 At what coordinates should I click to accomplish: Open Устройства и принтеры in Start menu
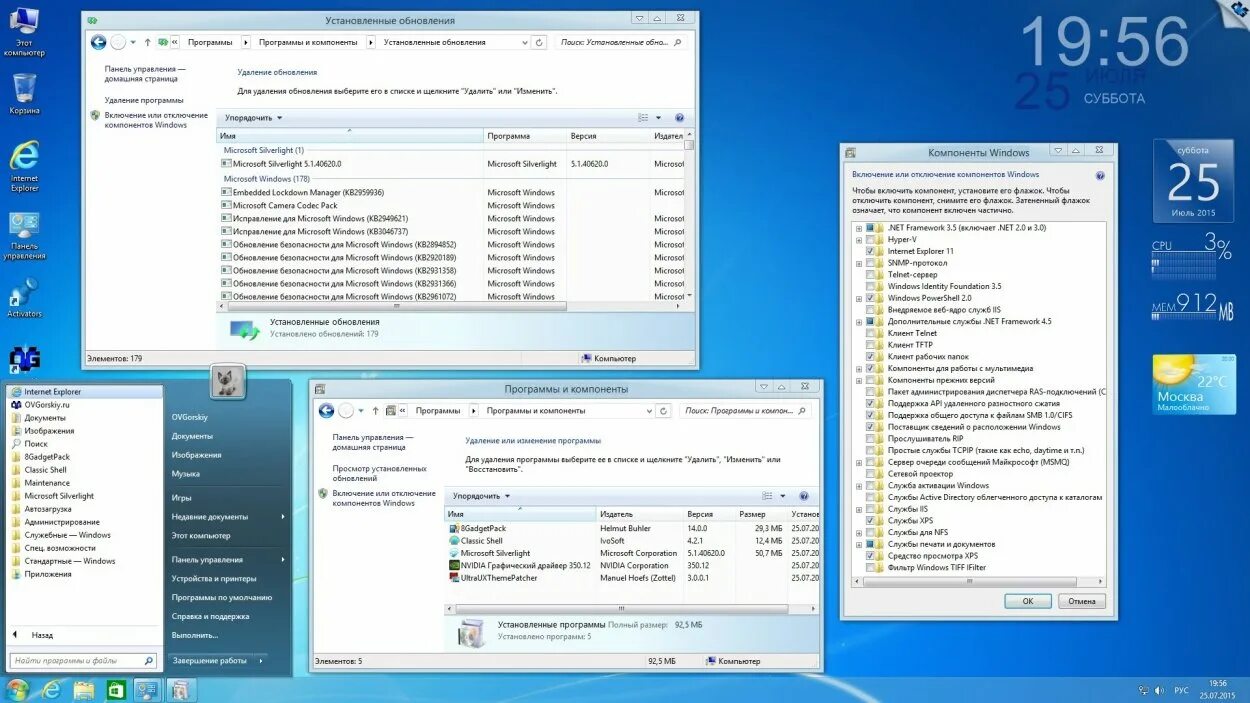(214, 578)
